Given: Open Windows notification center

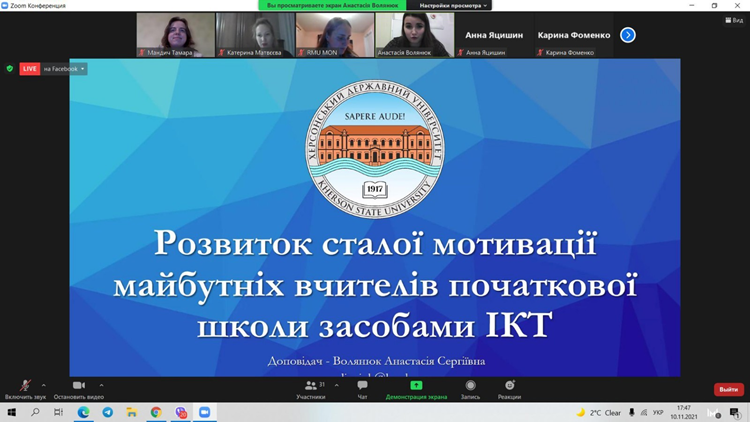Looking at the screenshot, I should tap(734, 412).
